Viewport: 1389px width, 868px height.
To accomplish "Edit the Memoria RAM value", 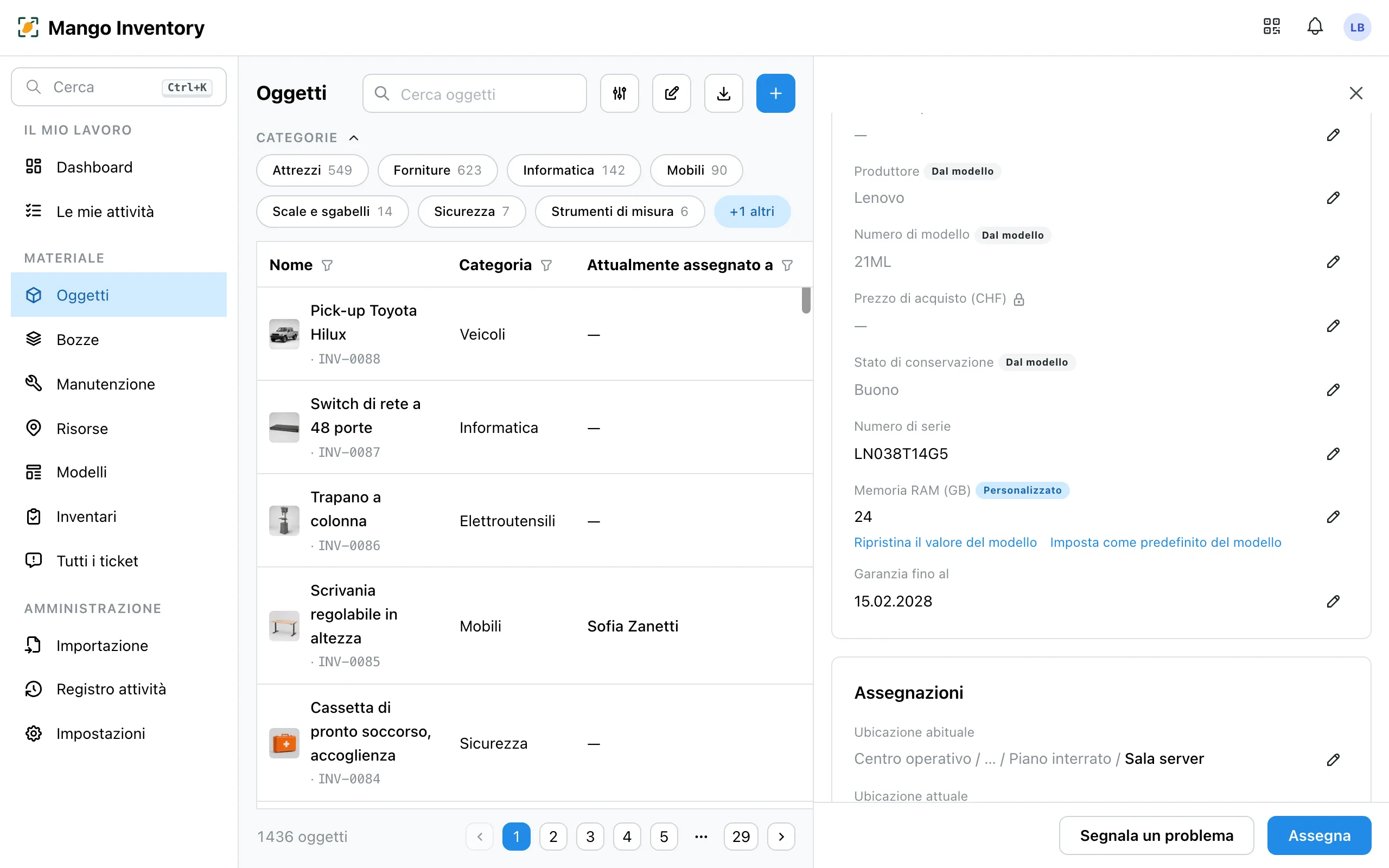I will tap(1333, 516).
